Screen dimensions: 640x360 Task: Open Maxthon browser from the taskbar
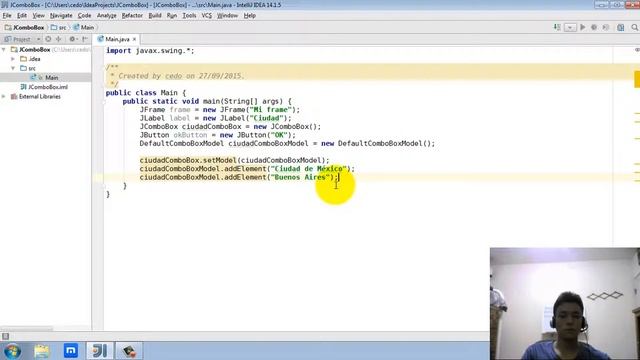point(71,351)
